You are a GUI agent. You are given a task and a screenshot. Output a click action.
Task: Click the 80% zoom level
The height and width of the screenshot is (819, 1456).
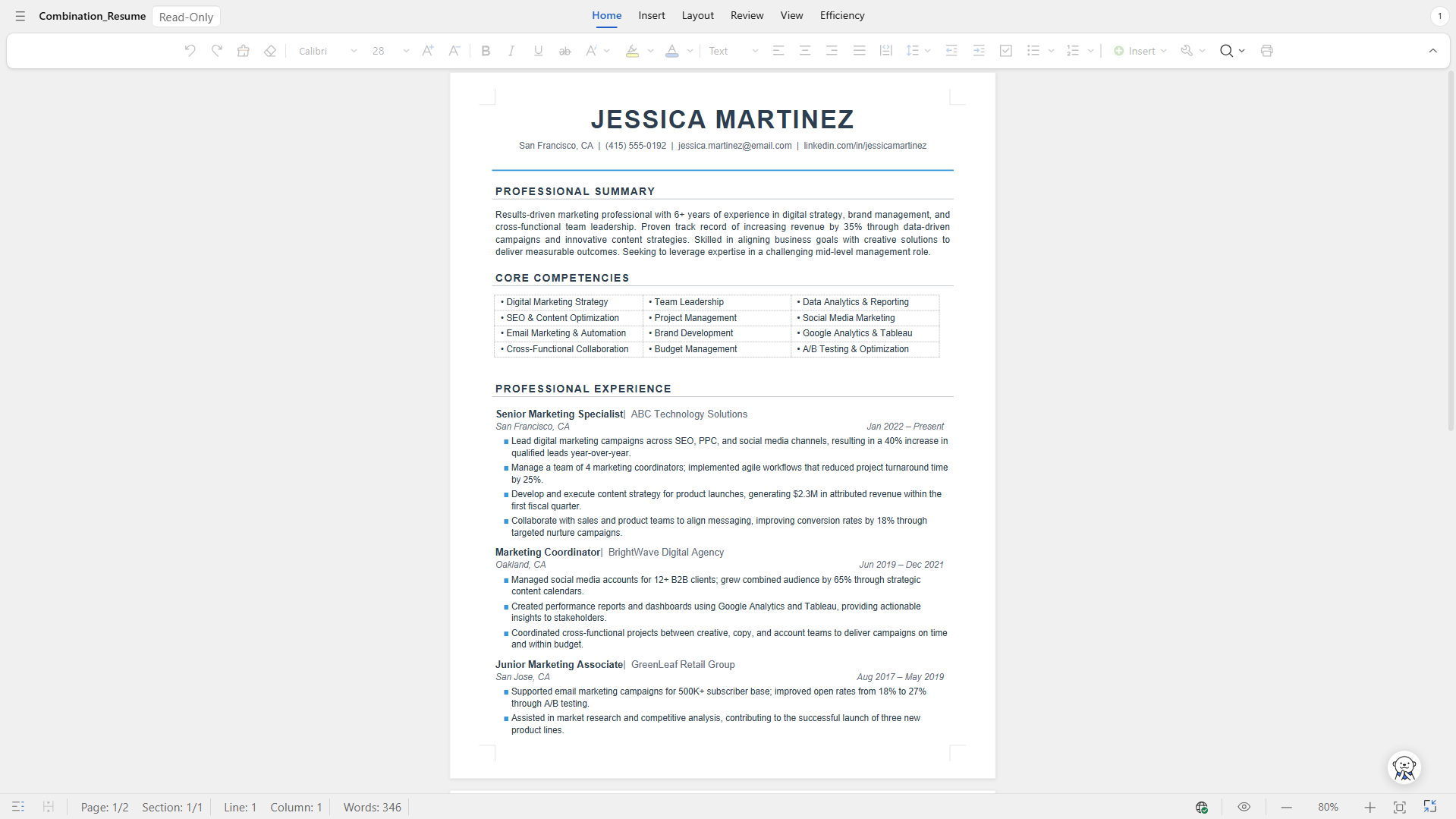[1328, 808]
